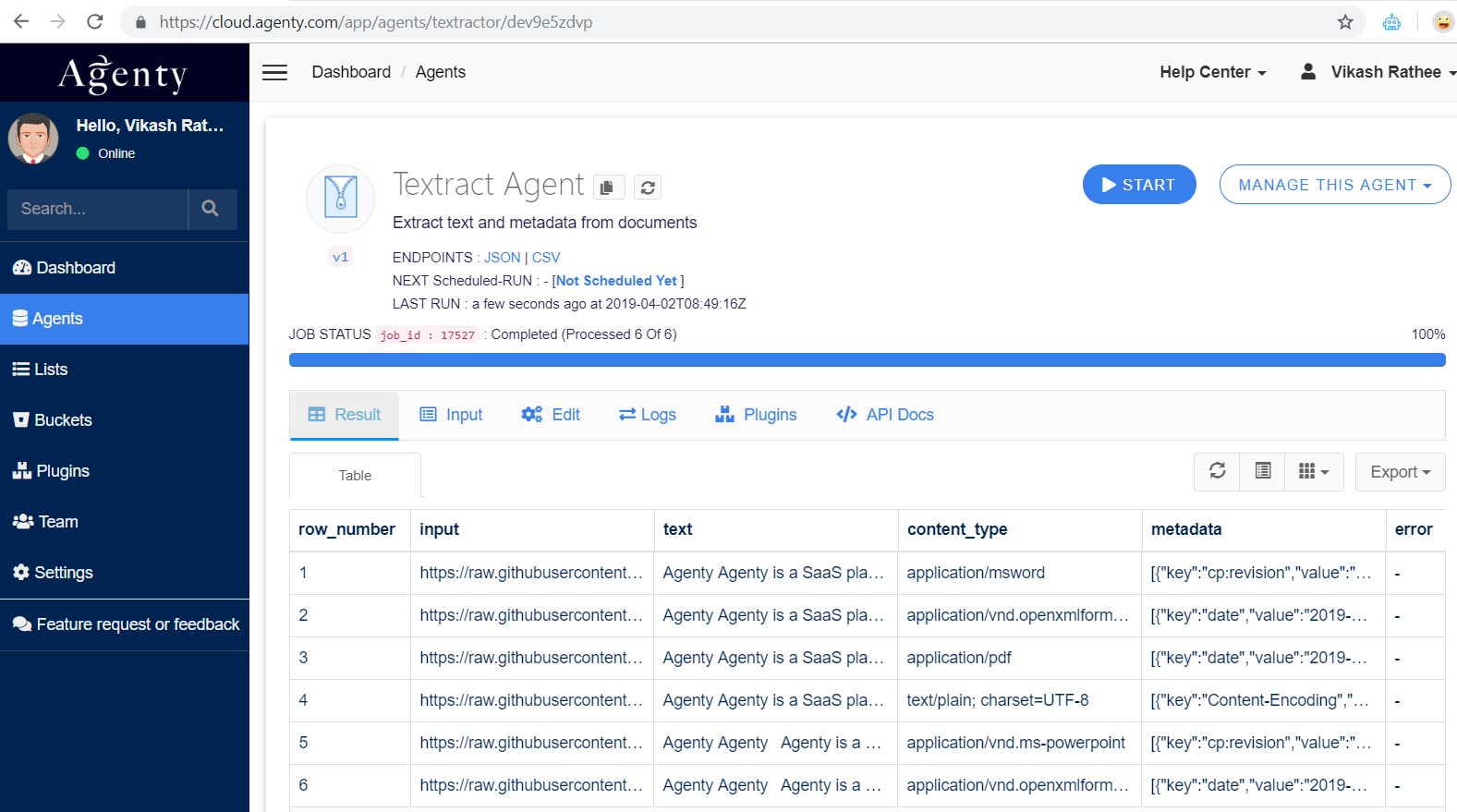Click the browser back arrow

[x=21, y=21]
